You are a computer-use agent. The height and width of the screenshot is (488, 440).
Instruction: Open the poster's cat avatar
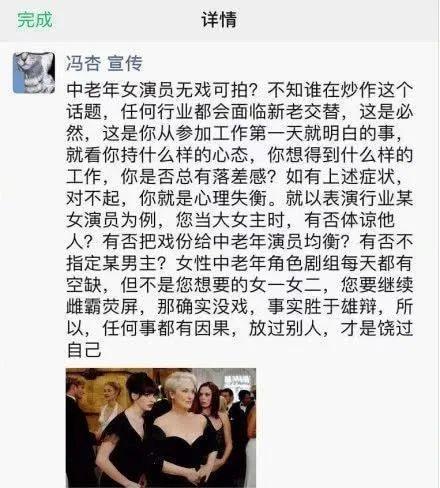(x=34, y=72)
